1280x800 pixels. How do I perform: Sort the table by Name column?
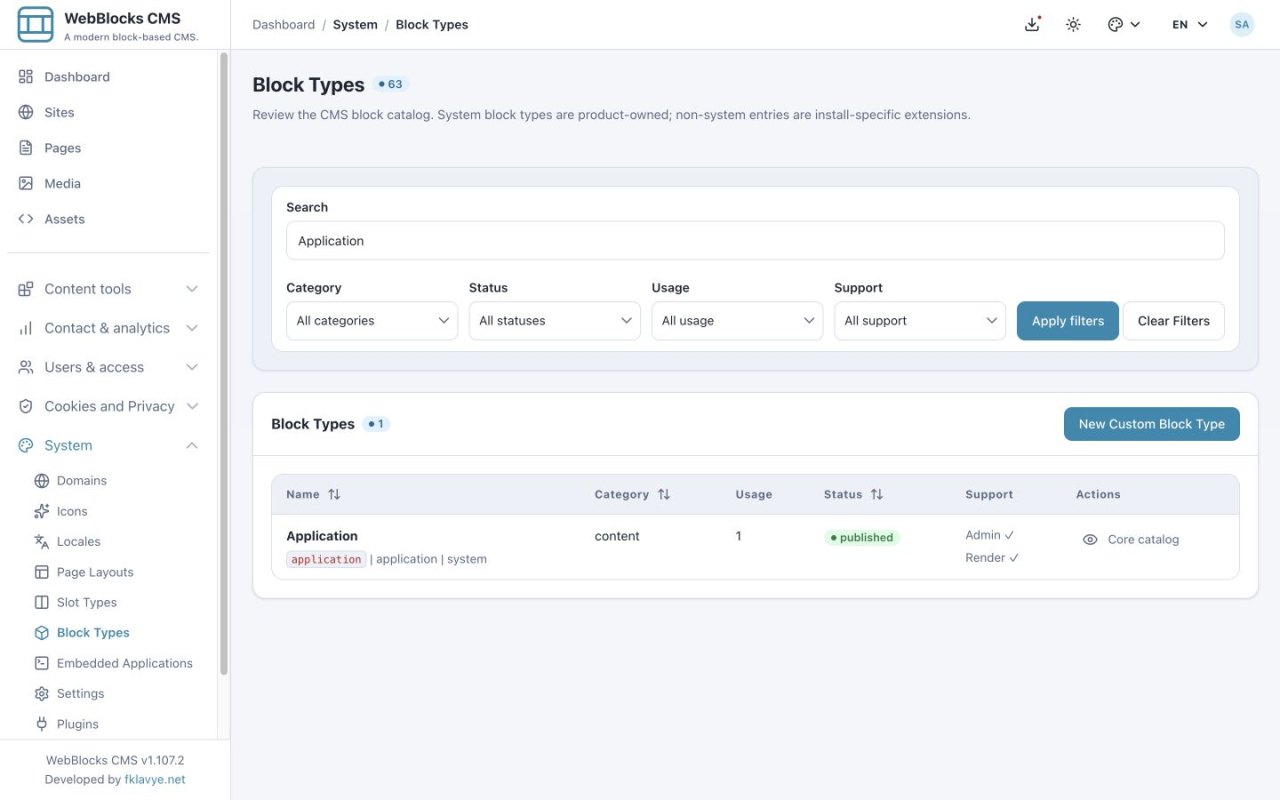coord(313,494)
